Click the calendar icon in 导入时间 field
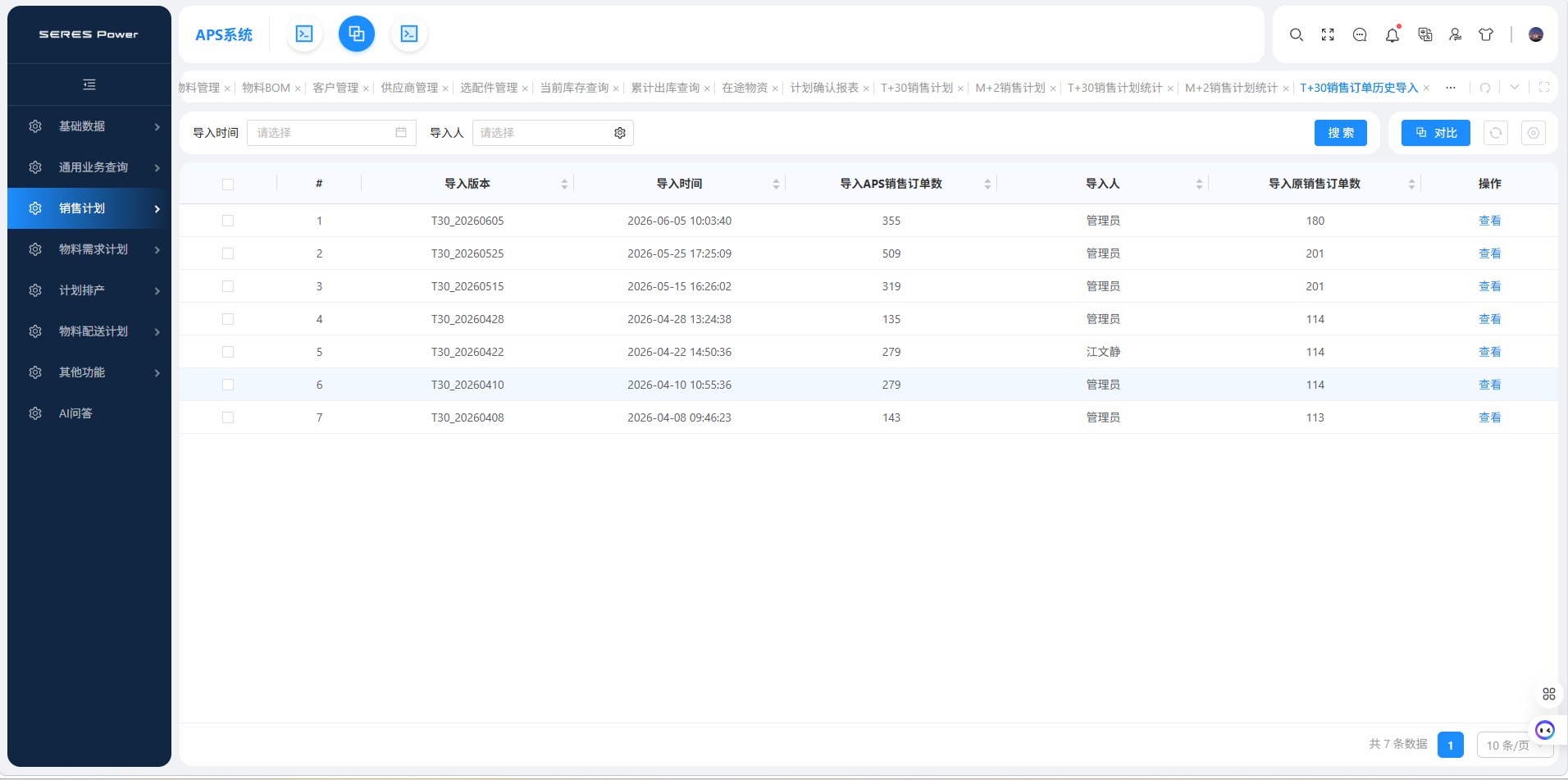The image size is (1568, 780). [401, 133]
